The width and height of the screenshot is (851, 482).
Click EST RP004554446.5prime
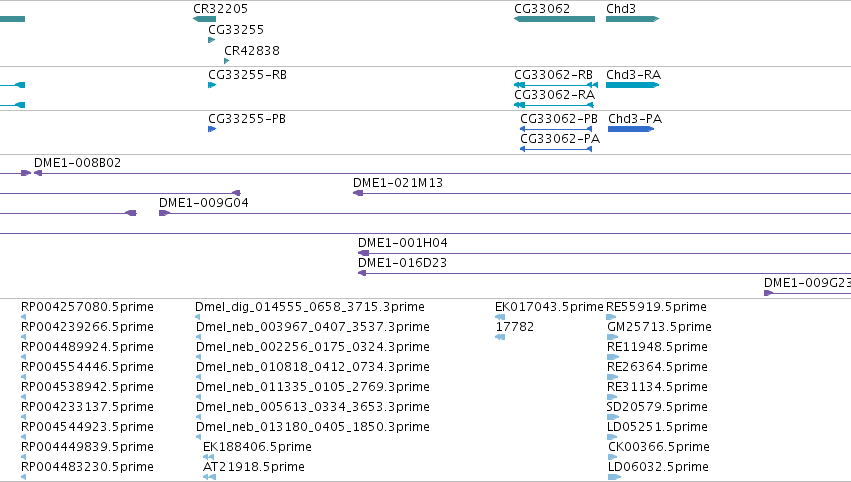[x=87, y=367]
